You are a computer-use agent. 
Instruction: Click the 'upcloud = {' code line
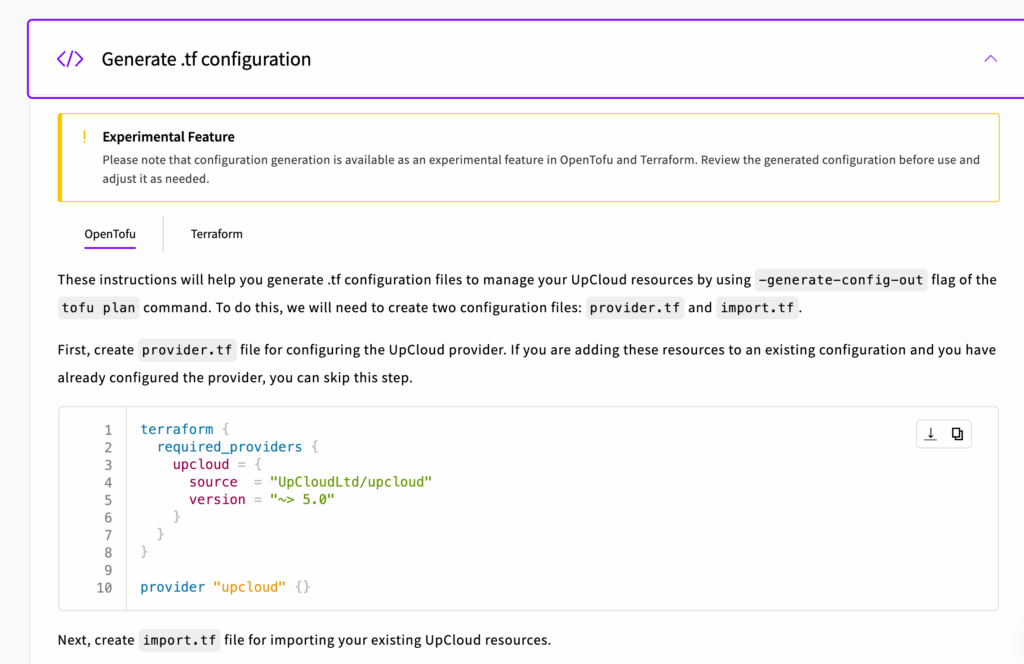point(217,465)
